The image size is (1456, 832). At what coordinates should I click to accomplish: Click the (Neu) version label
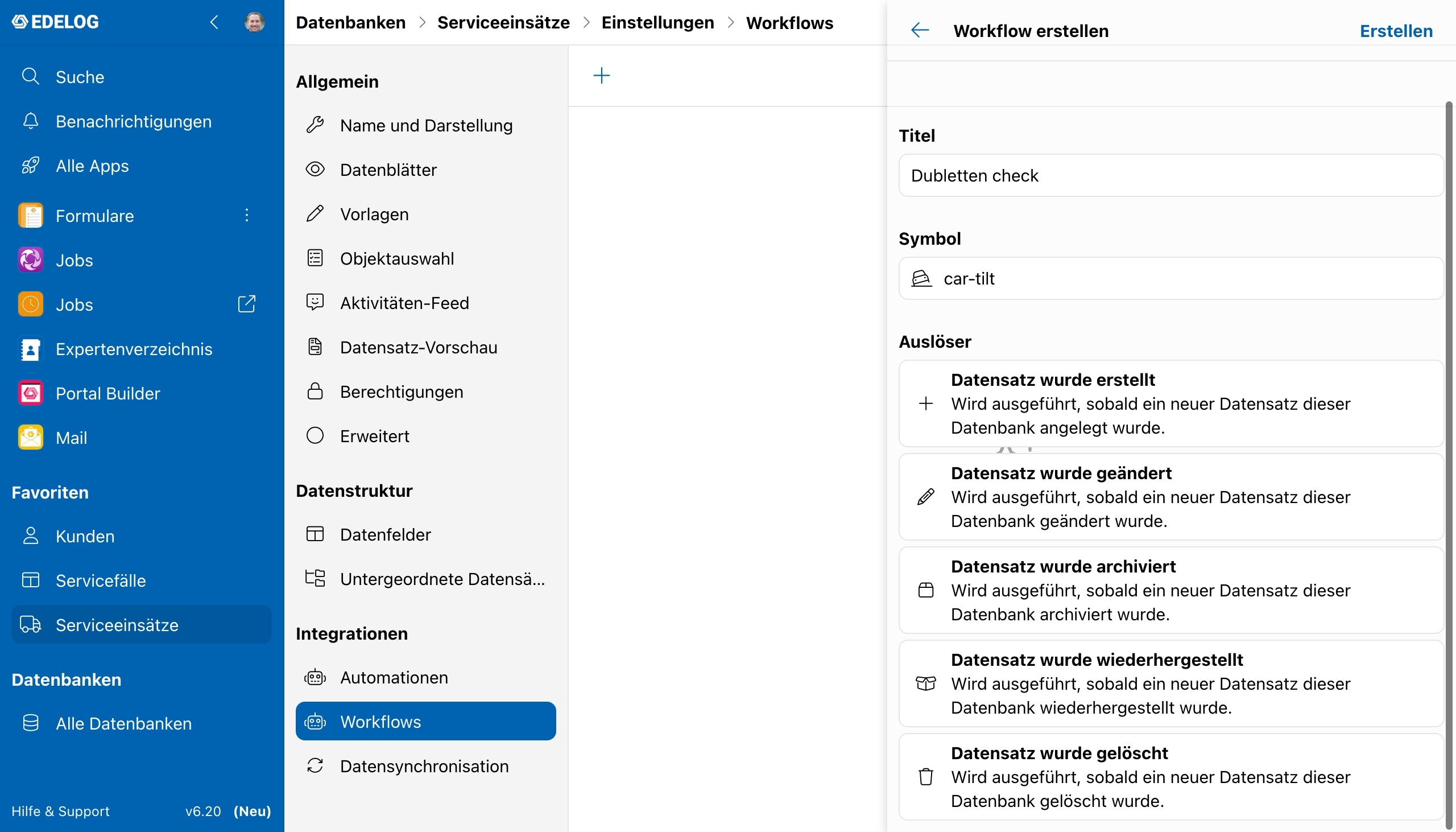coord(252,811)
